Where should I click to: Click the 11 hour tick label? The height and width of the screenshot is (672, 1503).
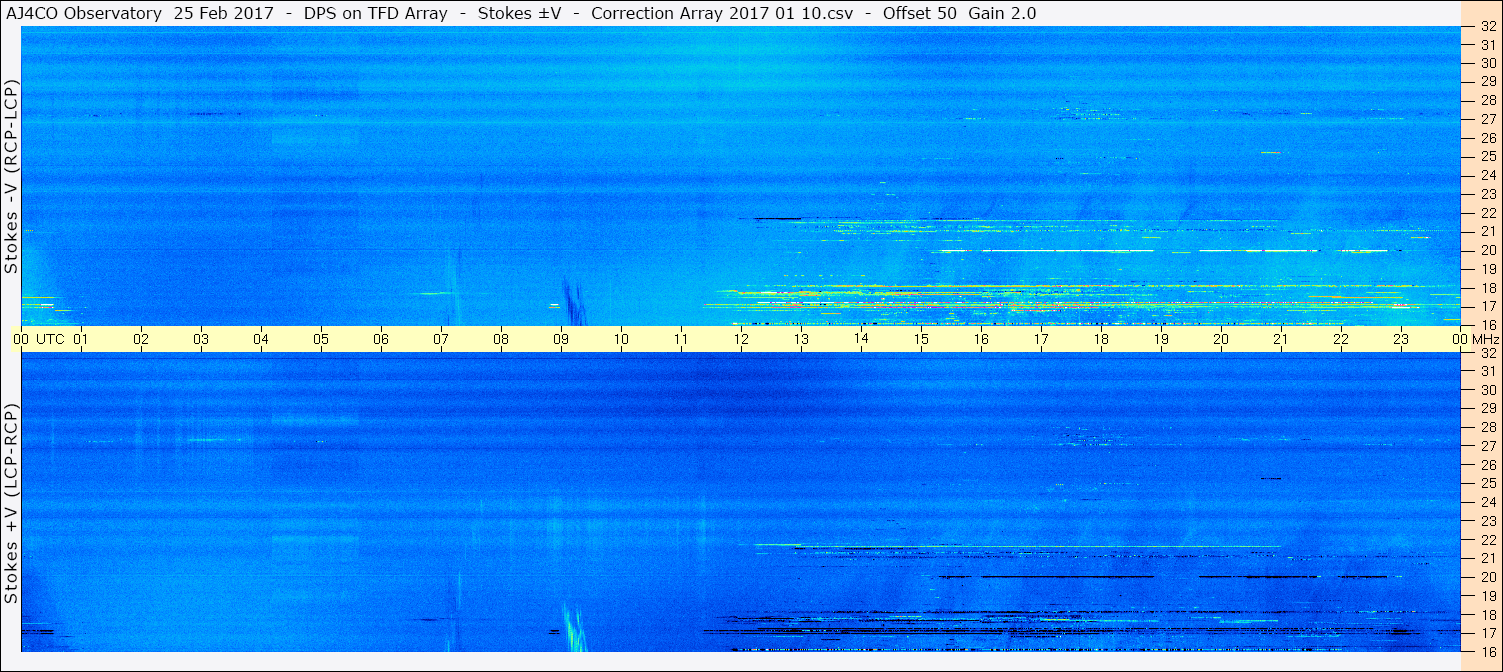point(681,339)
